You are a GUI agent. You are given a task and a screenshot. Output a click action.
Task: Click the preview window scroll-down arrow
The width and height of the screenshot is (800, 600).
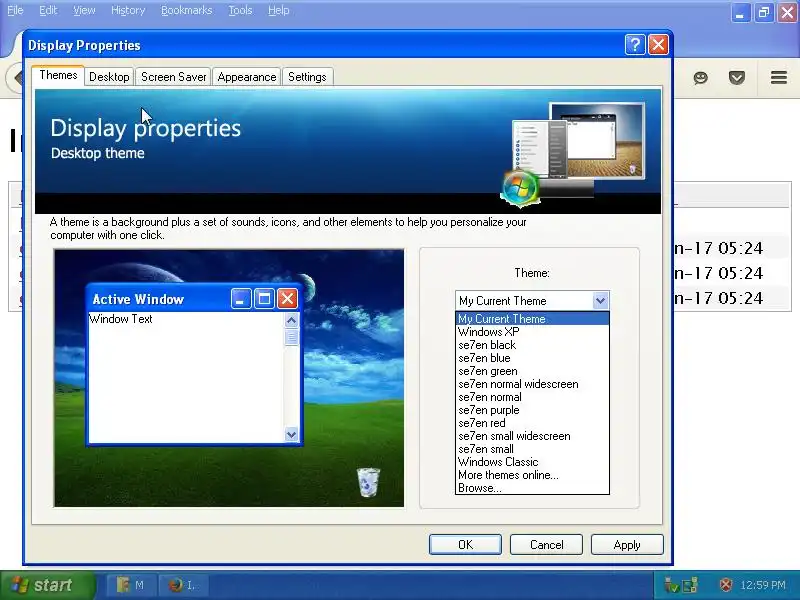[x=291, y=435]
